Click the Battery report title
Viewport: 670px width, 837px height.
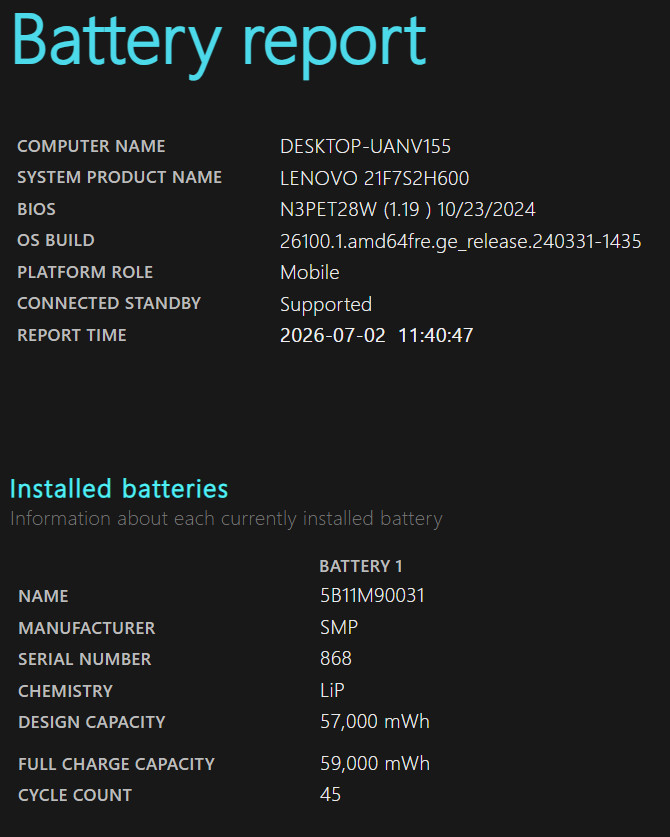pos(219,44)
